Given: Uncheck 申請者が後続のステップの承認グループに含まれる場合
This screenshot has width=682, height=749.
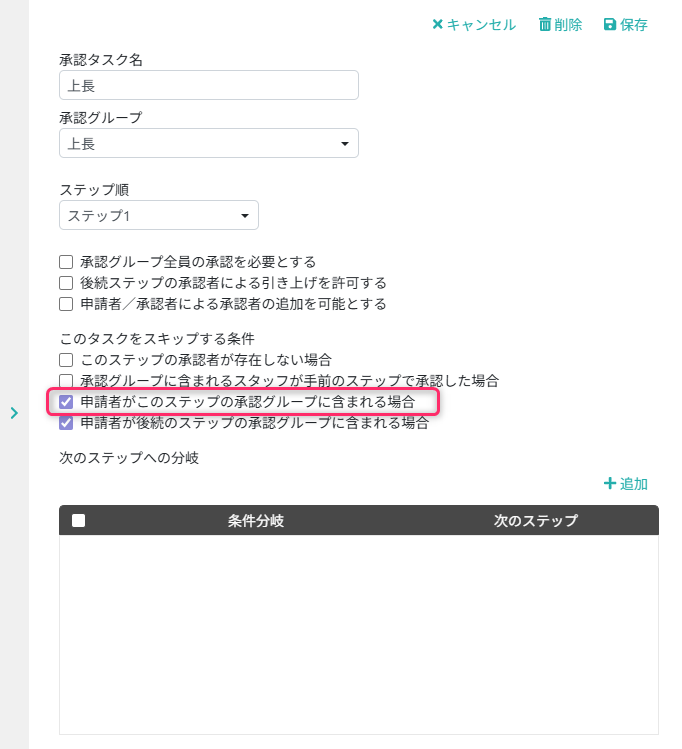Looking at the screenshot, I should coord(66,423).
